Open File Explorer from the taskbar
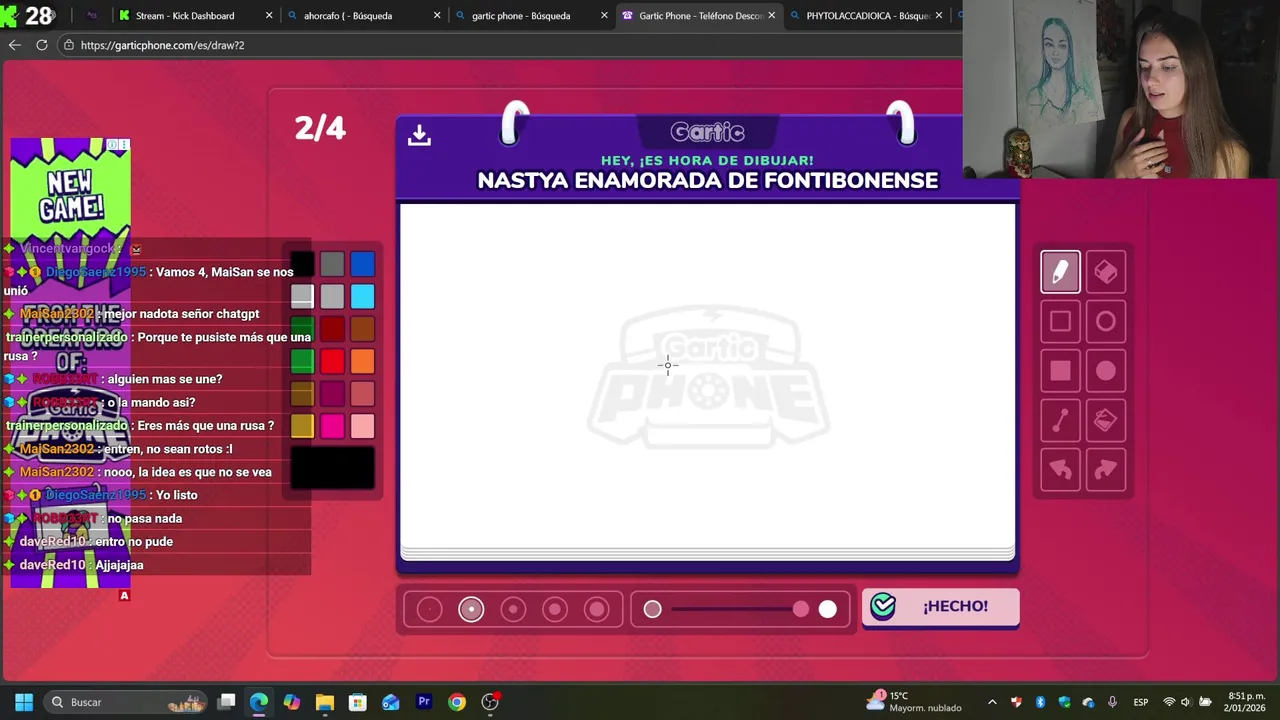The width and height of the screenshot is (1280, 720). (324, 702)
